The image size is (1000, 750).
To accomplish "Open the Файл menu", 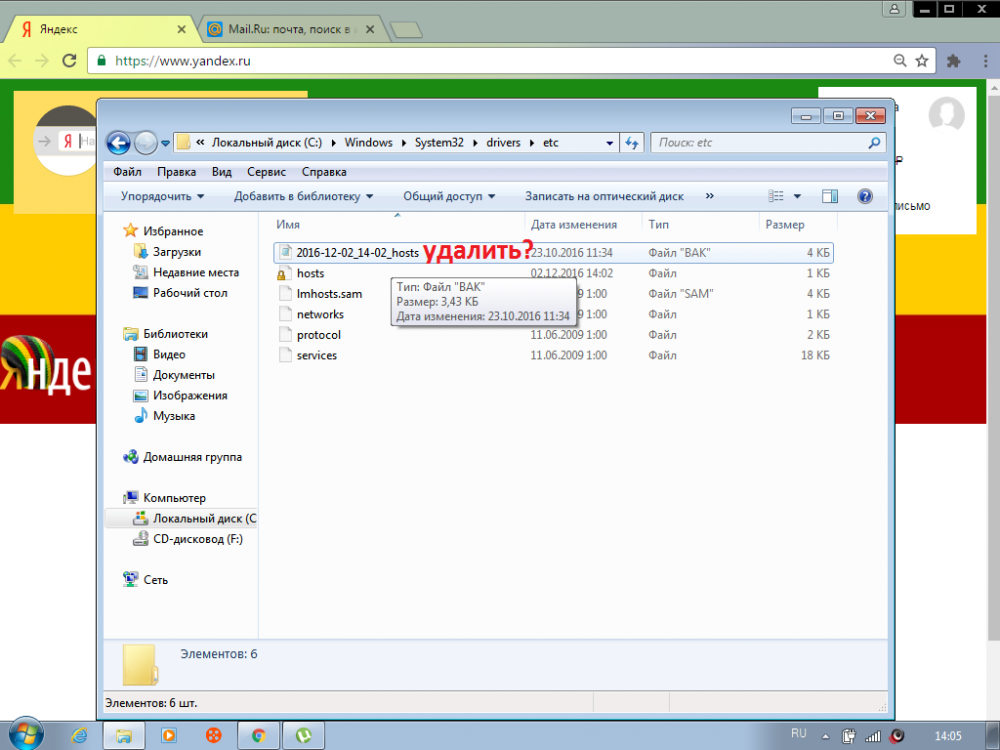I will (x=127, y=172).
